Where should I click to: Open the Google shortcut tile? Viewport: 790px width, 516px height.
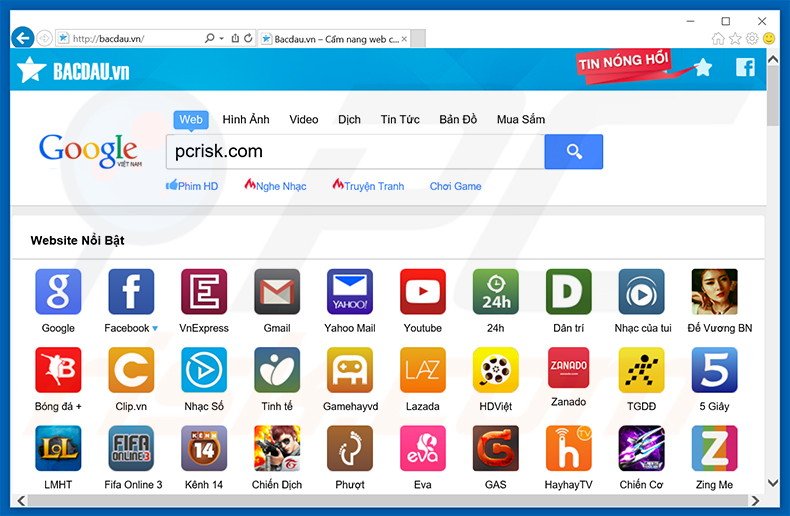click(58, 292)
